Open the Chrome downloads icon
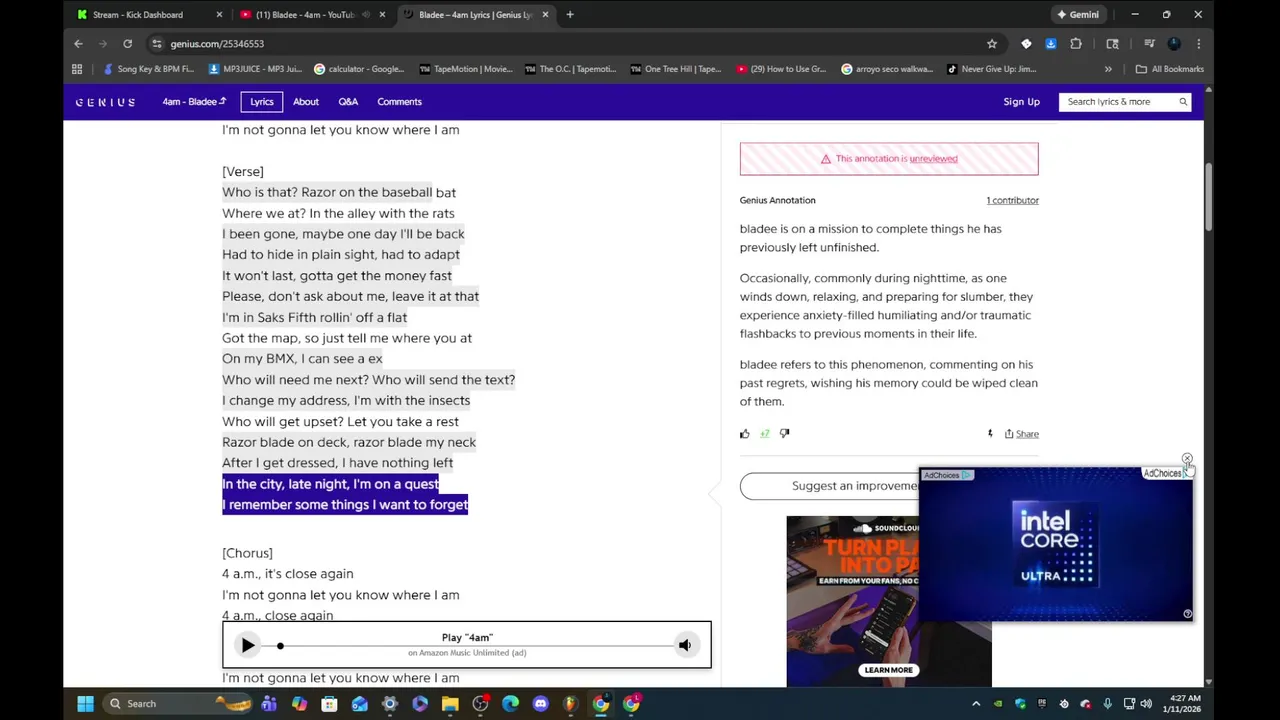 [x=1051, y=44]
